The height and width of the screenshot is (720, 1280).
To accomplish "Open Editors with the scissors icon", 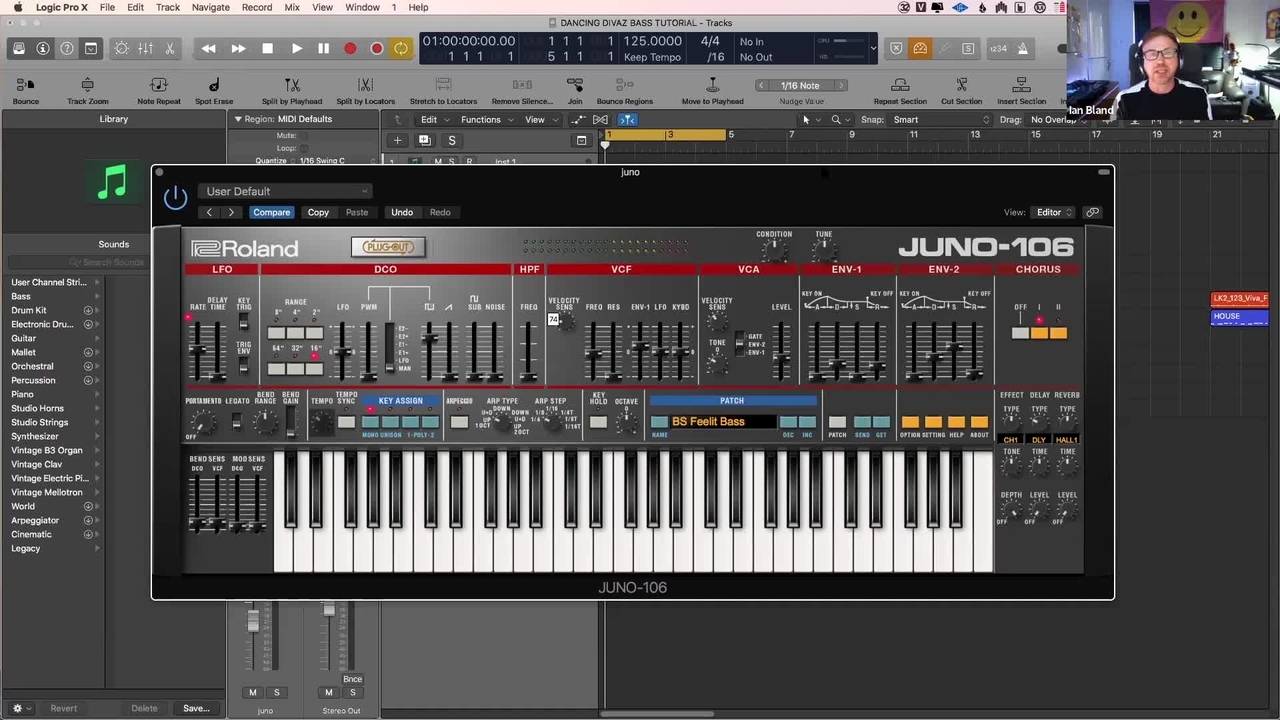I will (x=169, y=48).
